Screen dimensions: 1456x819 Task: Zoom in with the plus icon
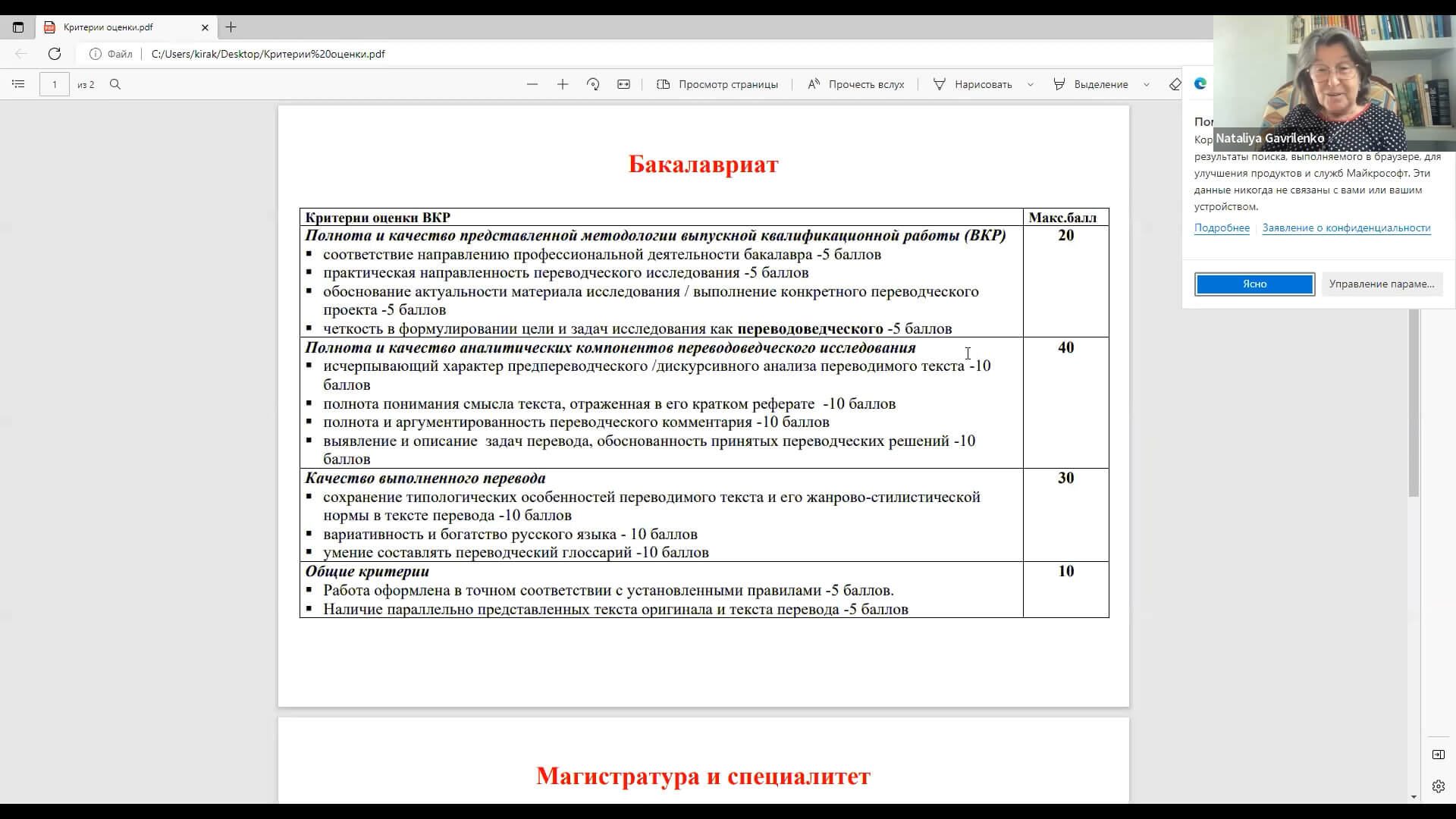pyautogui.click(x=563, y=84)
